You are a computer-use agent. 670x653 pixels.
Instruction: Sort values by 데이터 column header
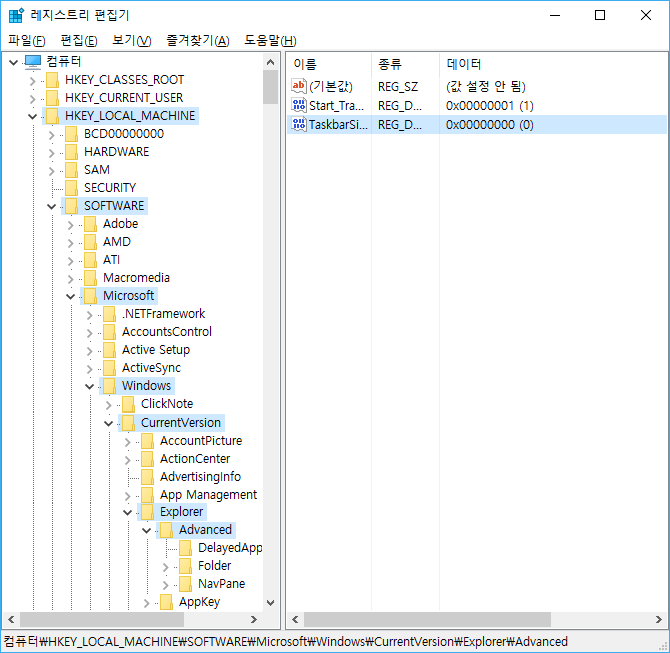pyautogui.click(x=553, y=64)
